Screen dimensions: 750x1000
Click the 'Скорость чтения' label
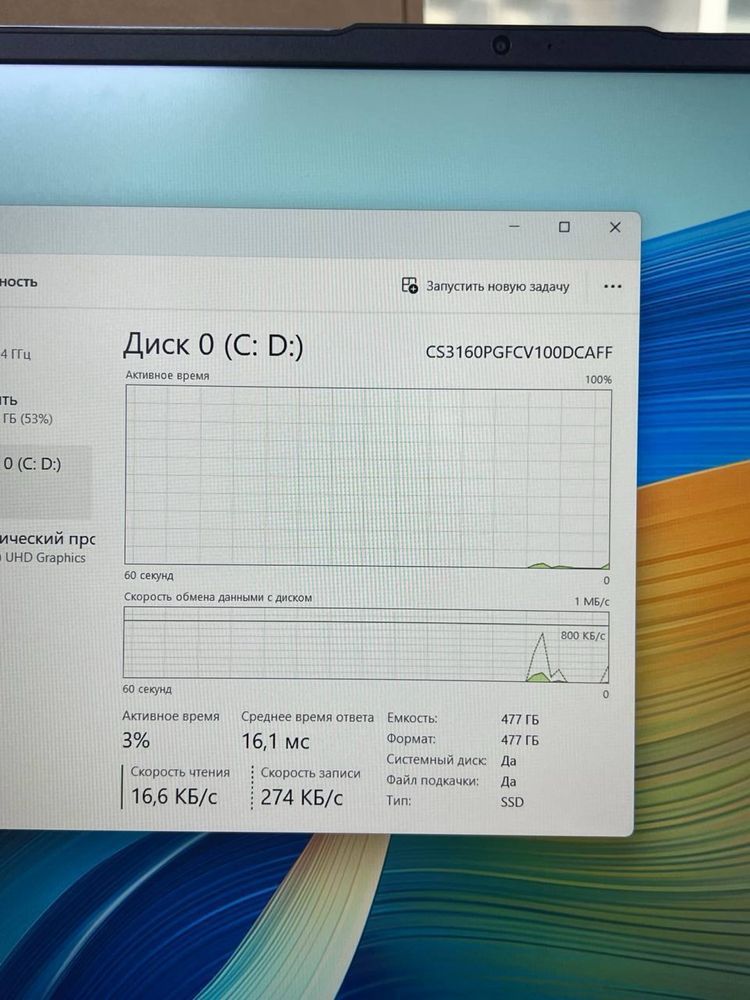coord(180,772)
